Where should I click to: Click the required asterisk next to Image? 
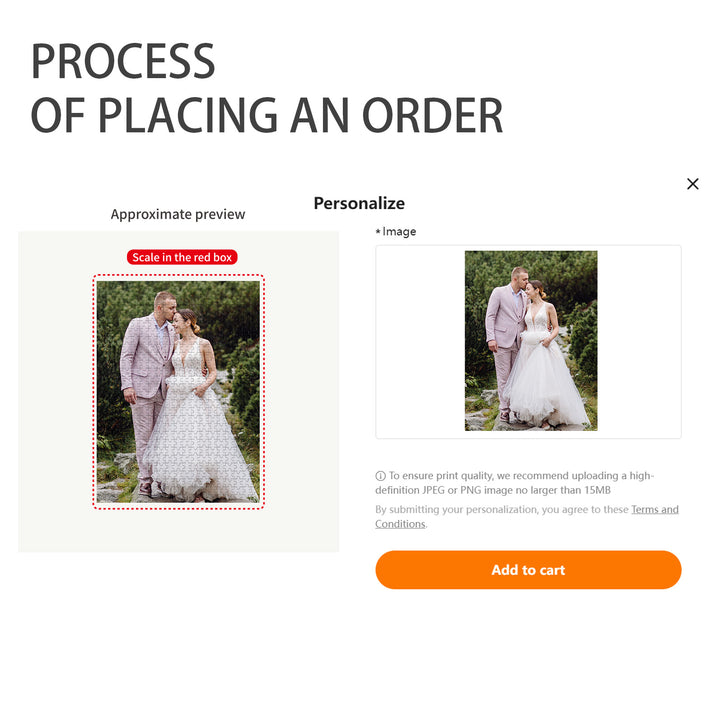click(x=378, y=231)
